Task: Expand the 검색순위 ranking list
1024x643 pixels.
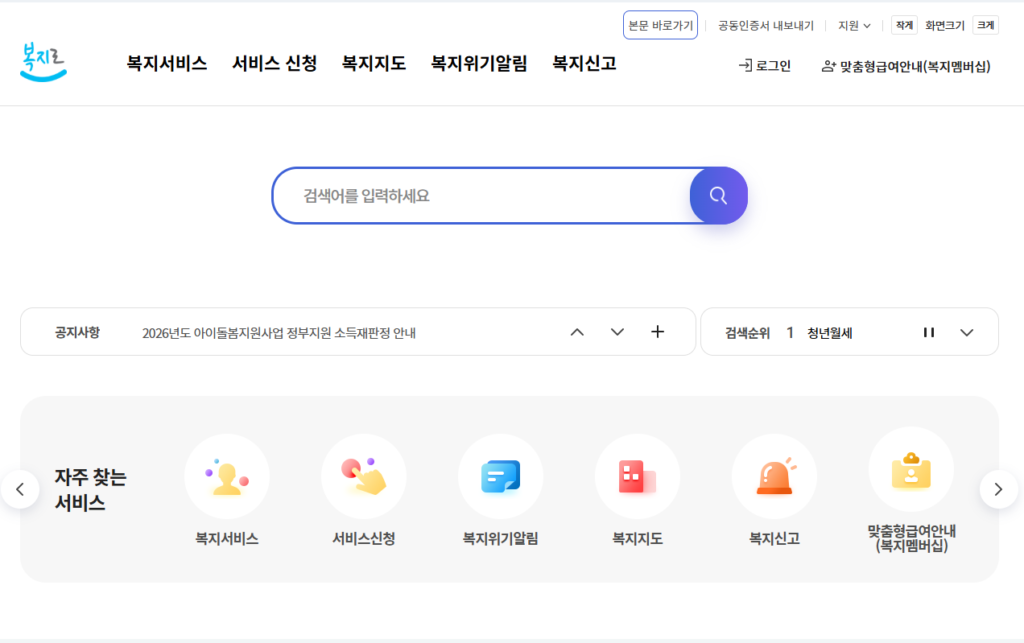Action: (x=966, y=333)
